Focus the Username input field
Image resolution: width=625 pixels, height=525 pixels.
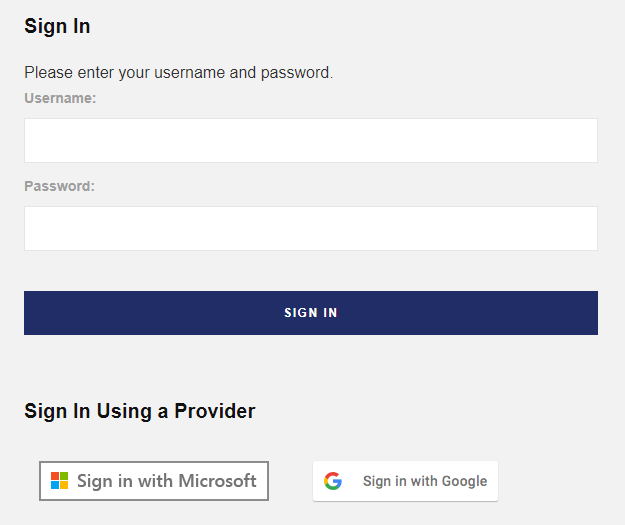click(x=311, y=140)
